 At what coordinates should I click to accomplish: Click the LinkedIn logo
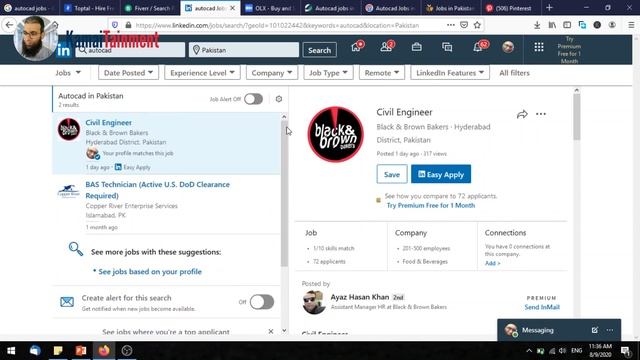(64, 50)
